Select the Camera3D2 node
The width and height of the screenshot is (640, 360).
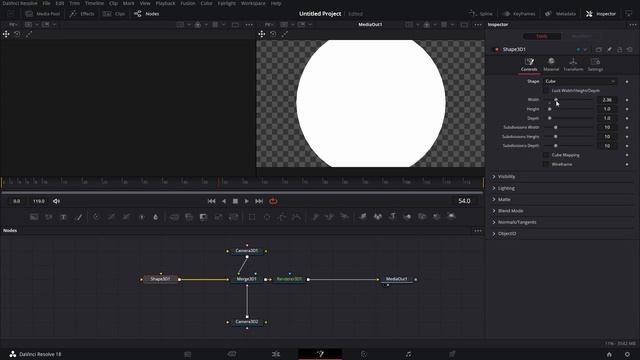coord(247,322)
